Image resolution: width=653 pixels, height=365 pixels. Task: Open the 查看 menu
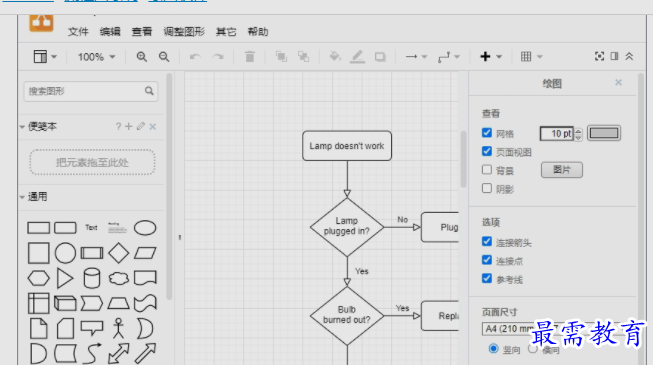coord(142,32)
